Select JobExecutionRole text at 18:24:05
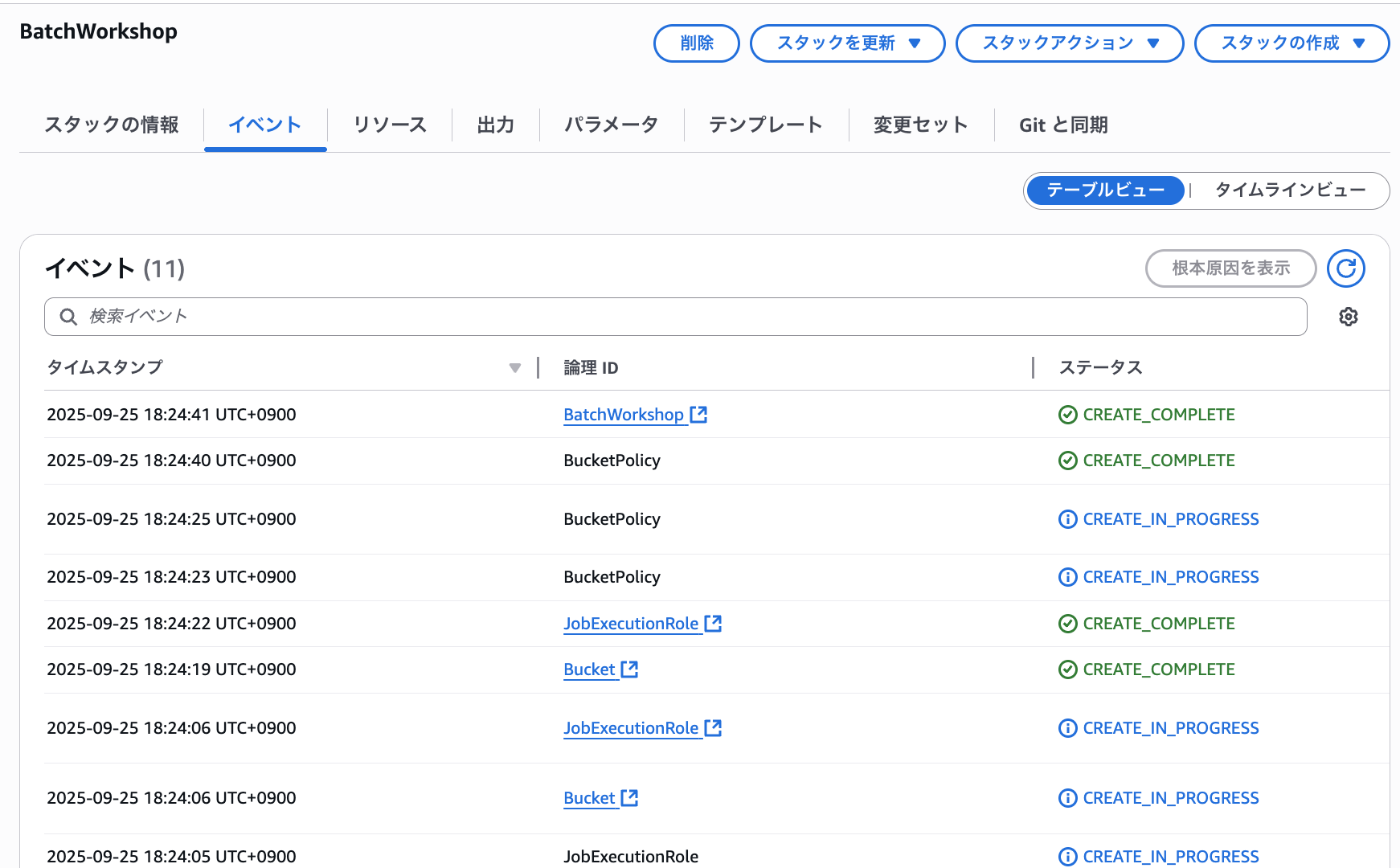 (x=631, y=857)
